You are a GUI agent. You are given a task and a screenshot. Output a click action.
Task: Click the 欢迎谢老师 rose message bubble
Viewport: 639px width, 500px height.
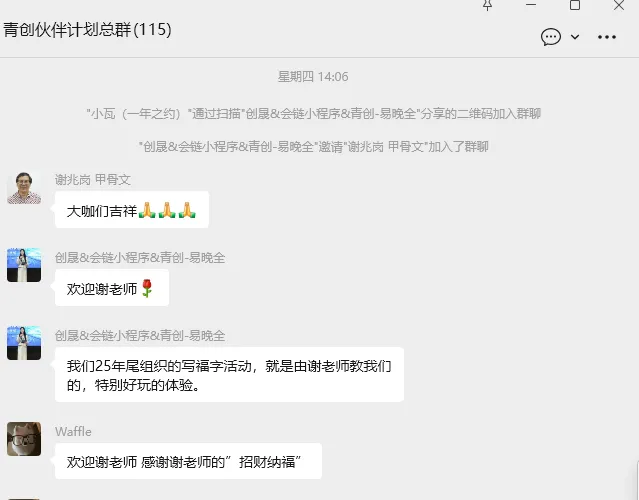(112, 288)
